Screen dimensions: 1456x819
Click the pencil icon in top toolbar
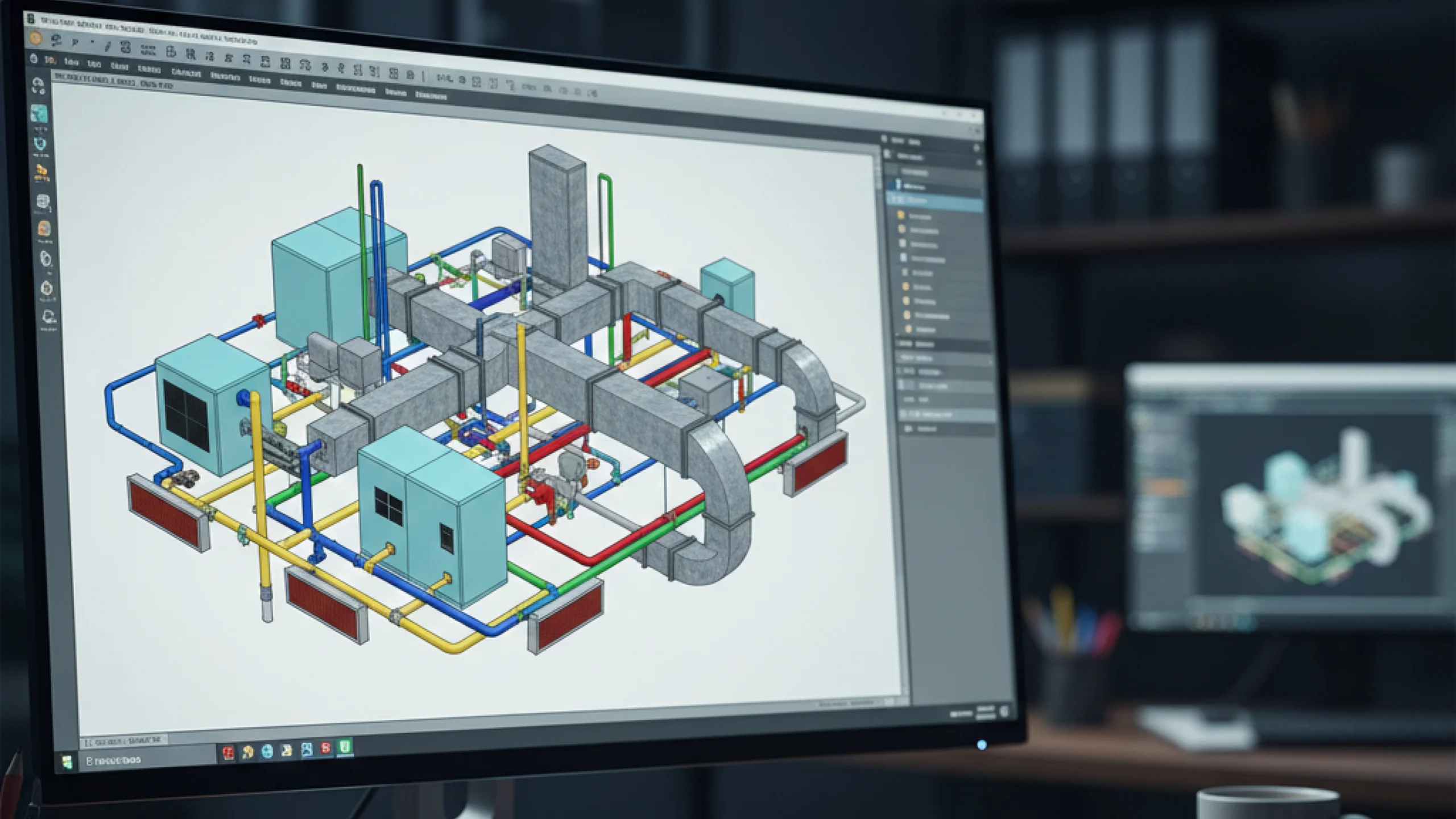(107, 47)
